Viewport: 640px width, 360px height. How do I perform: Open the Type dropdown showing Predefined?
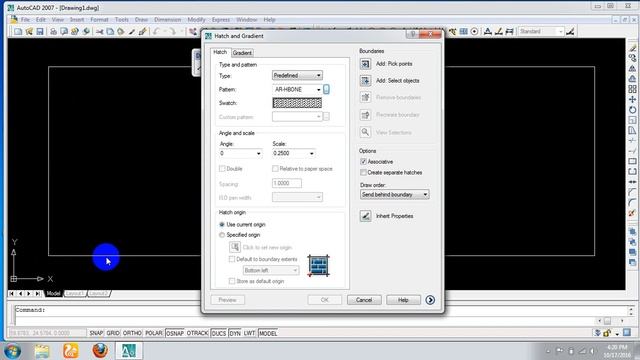(297, 76)
